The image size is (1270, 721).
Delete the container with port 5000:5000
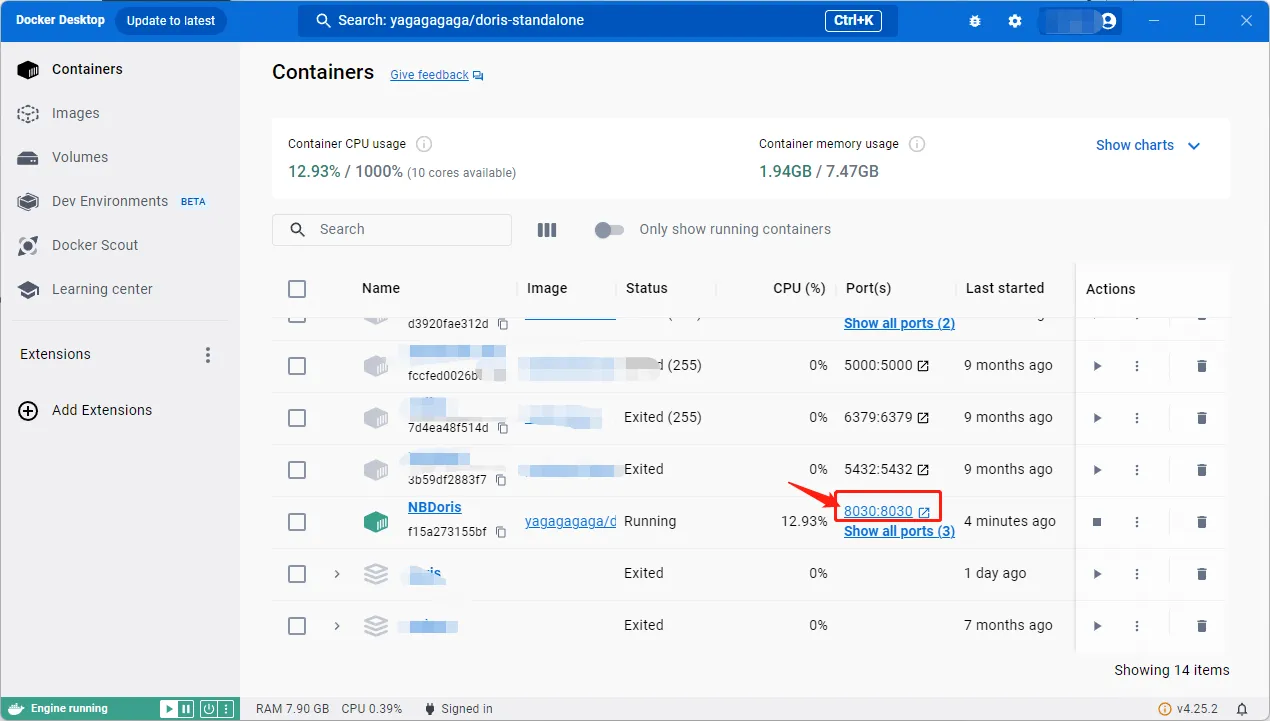point(1202,366)
